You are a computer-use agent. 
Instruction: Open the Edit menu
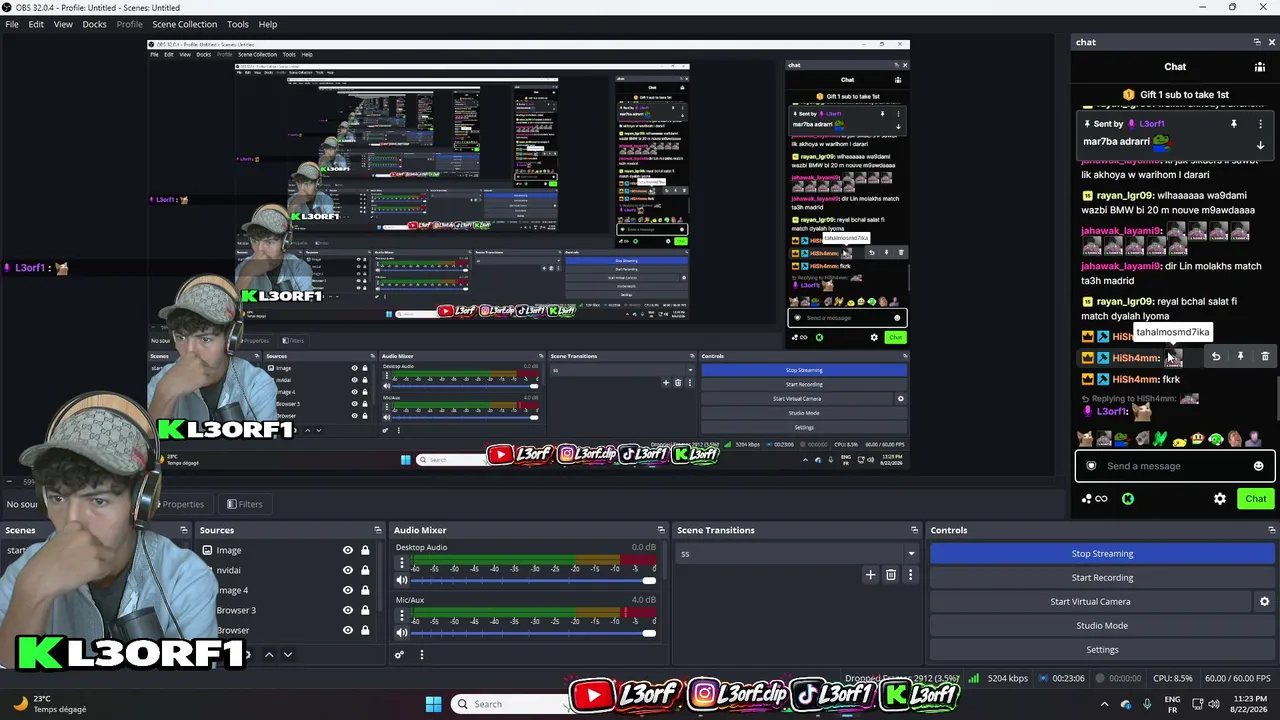point(36,24)
